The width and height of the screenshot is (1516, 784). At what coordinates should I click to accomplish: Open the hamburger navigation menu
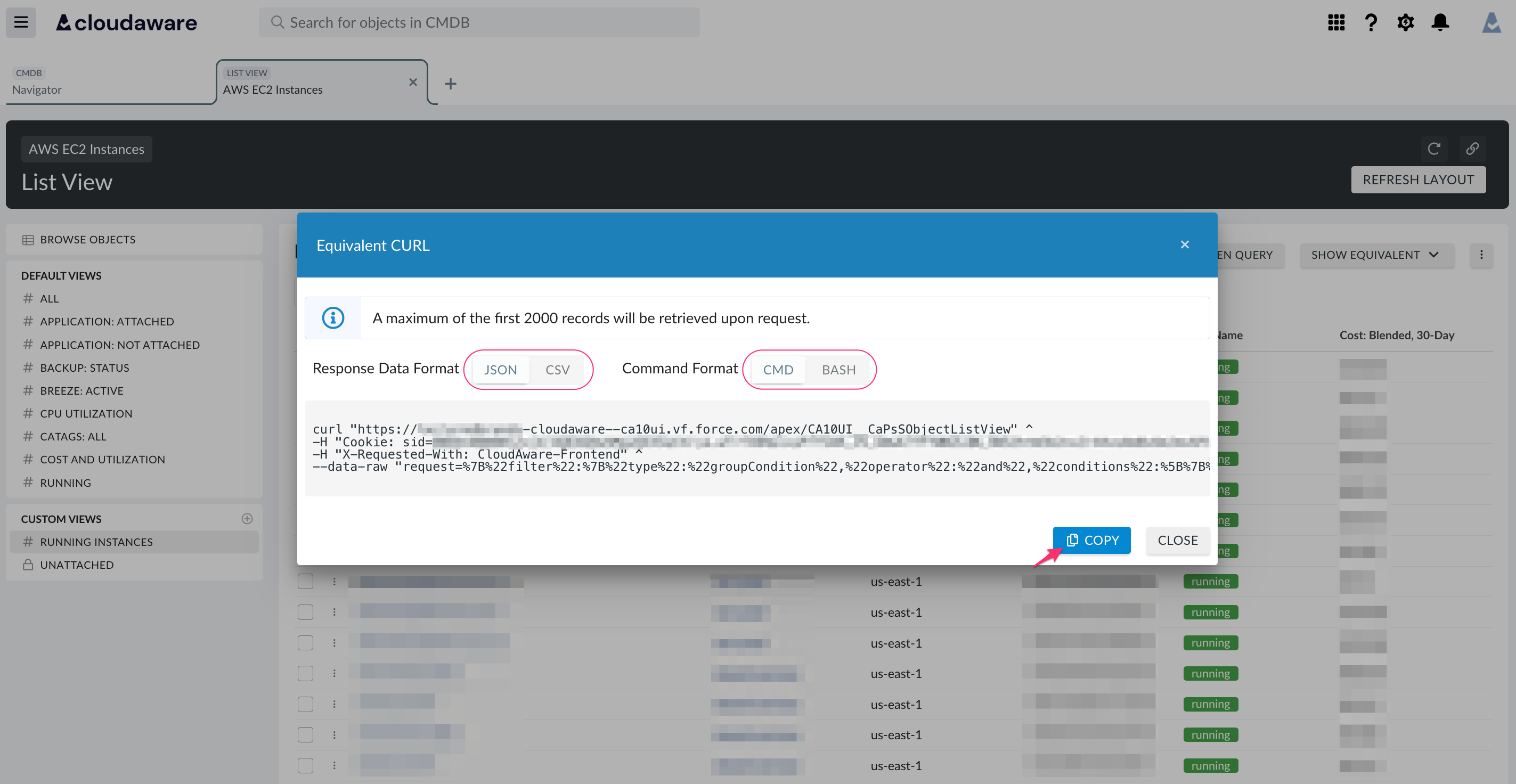pos(21,22)
